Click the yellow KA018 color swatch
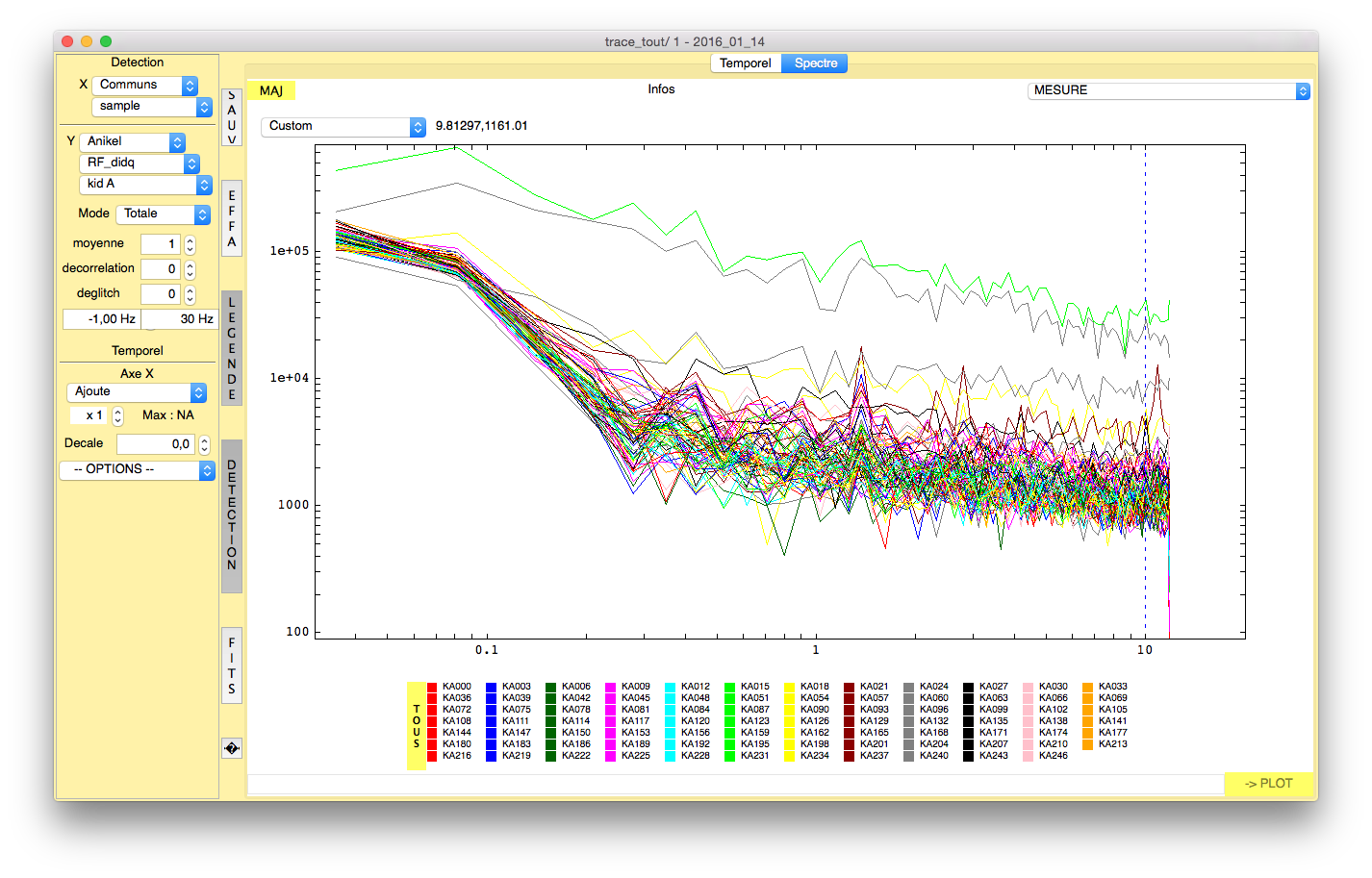The height and width of the screenshot is (878, 1372). click(790, 688)
